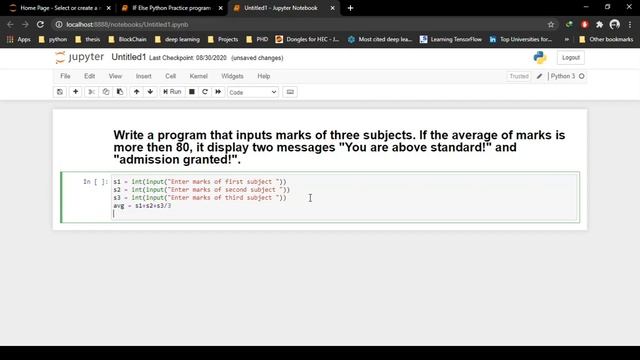
Task: Open the View menu
Action: (115, 76)
